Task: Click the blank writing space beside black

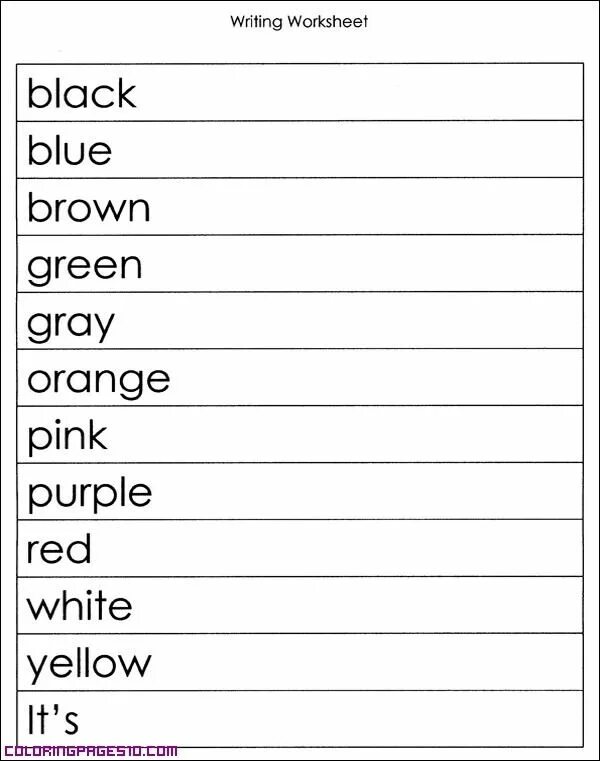Action: click(x=359, y=92)
